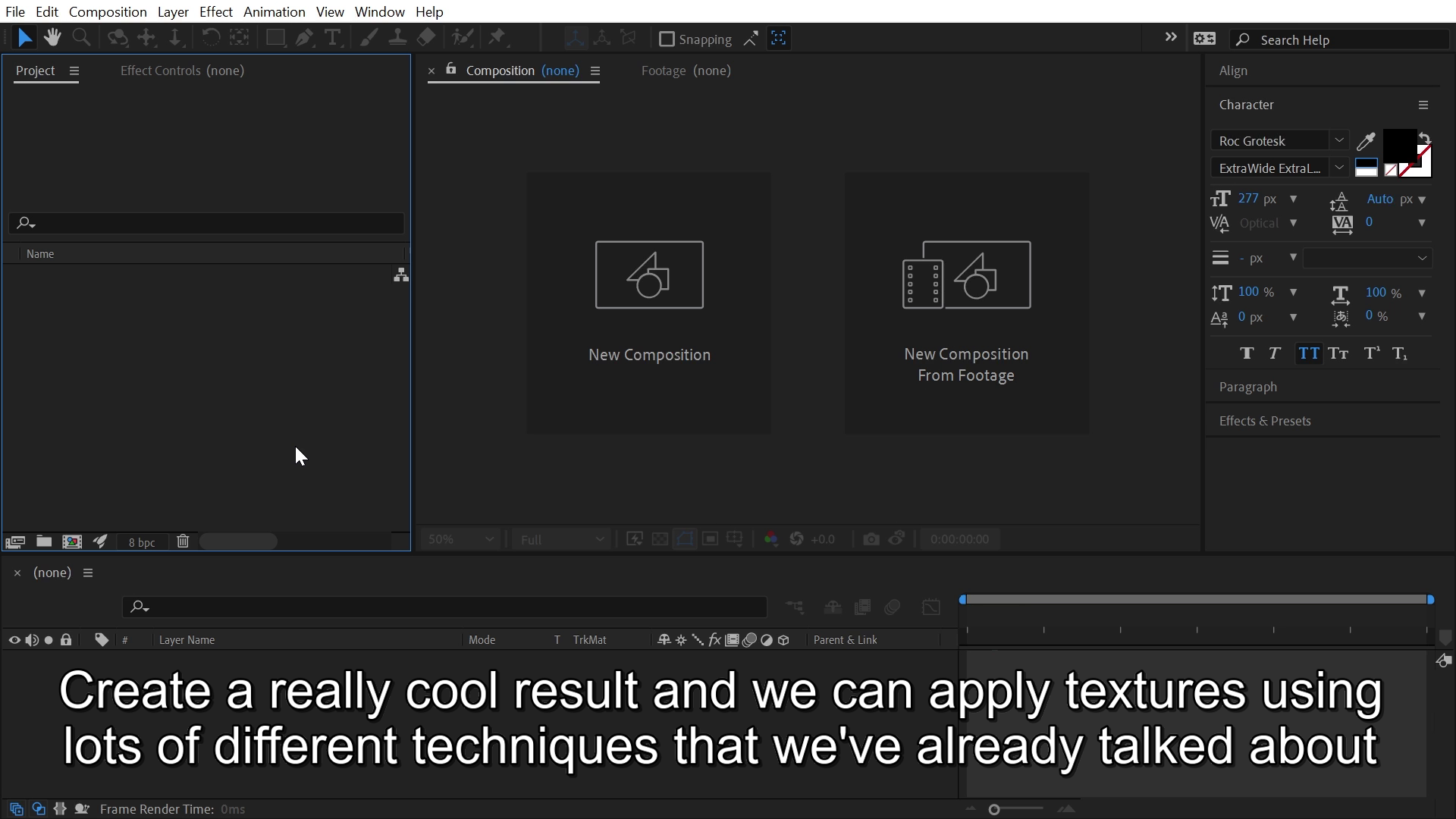Image resolution: width=1456 pixels, height=819 pixels.
Task: Open the ExtraWide font style dropdown
Action: coord(1339,168)
